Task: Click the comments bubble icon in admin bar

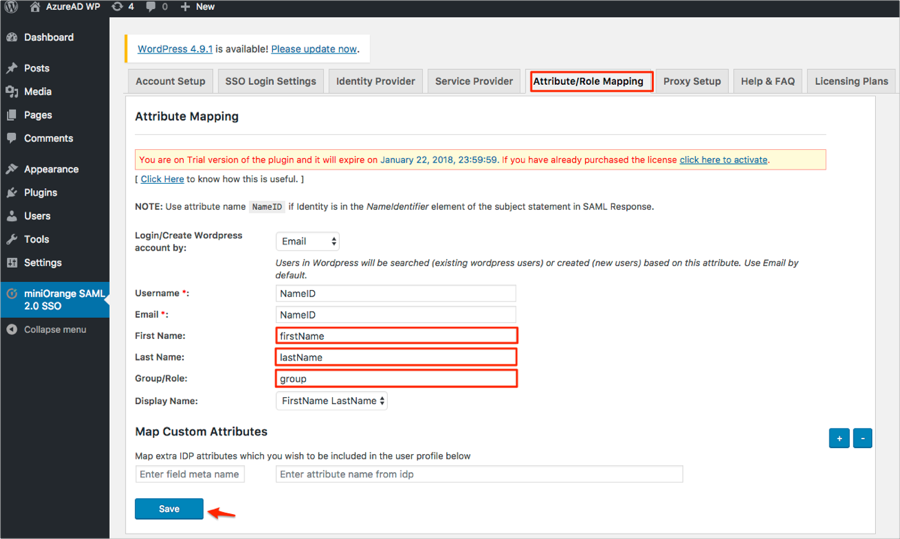Action: coord(151,7)
